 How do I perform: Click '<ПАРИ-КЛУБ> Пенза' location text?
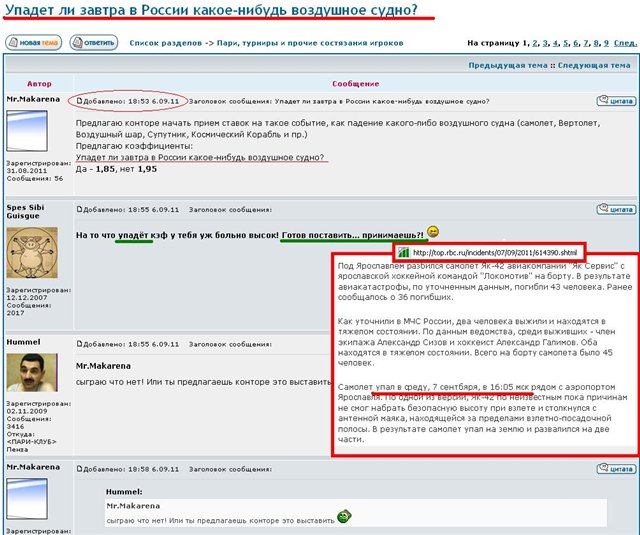(x=31, y=445)
